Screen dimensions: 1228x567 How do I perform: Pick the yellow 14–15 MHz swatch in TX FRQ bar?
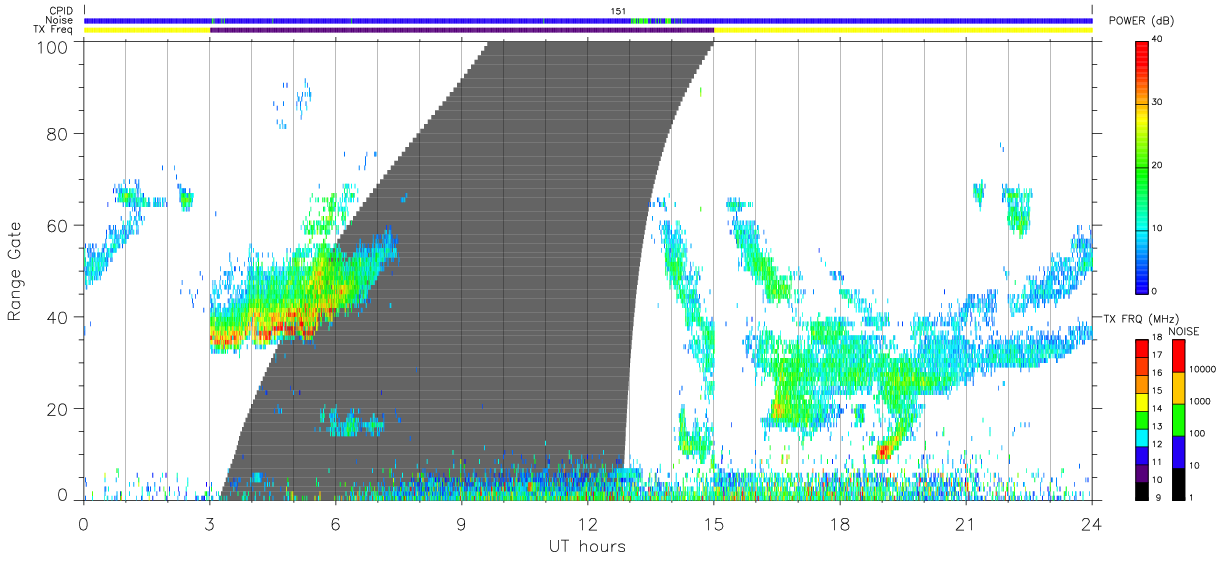click(x=1143, y=401)
